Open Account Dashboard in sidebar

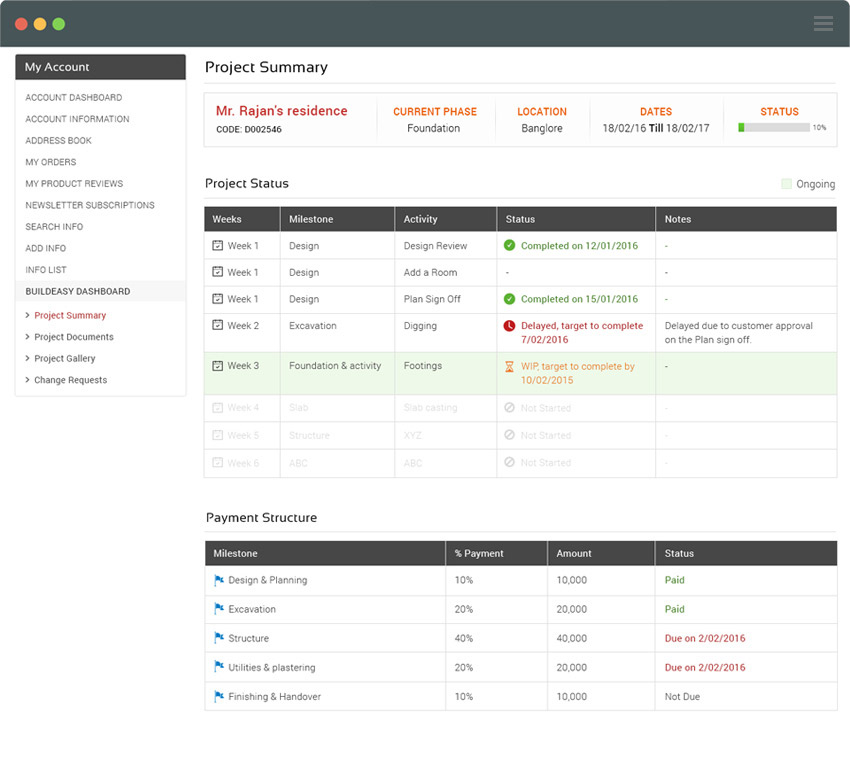coord(74,98)
